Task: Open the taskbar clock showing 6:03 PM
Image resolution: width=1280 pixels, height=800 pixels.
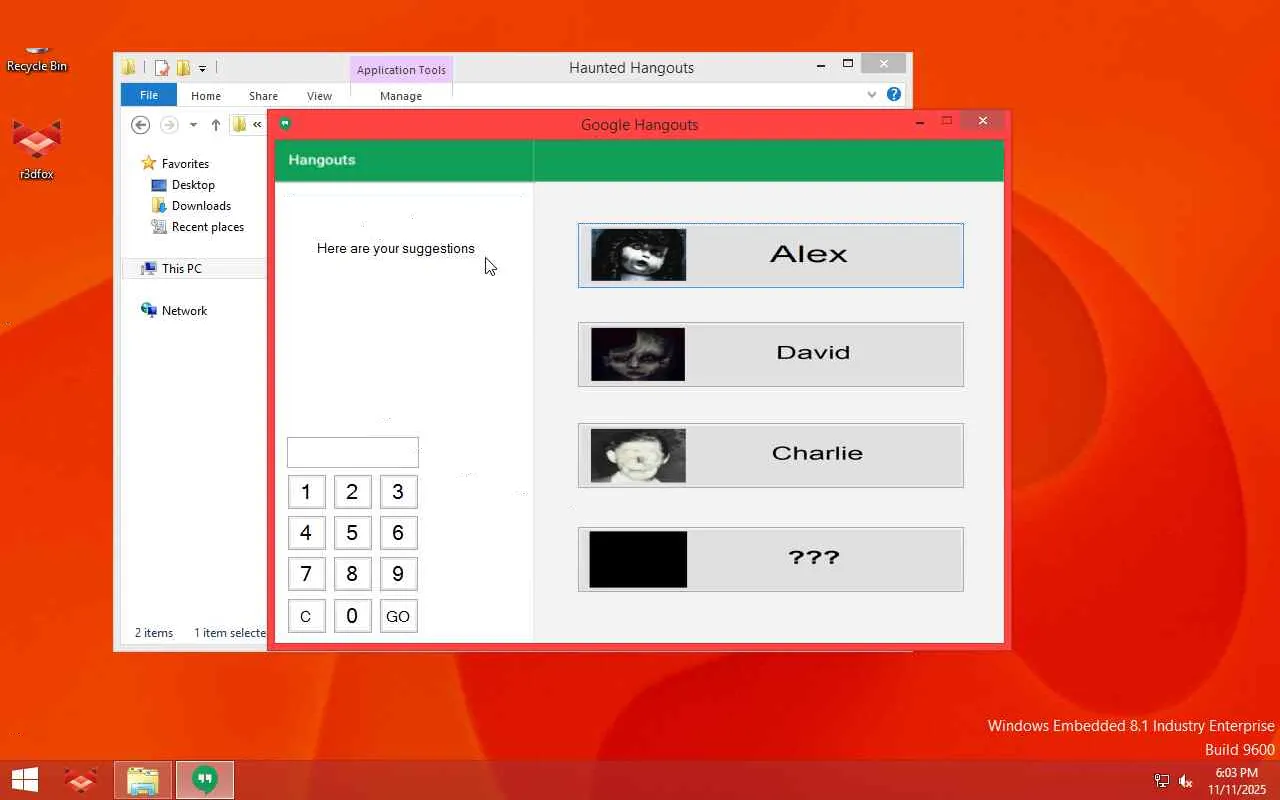Action: click(1236, 781)
